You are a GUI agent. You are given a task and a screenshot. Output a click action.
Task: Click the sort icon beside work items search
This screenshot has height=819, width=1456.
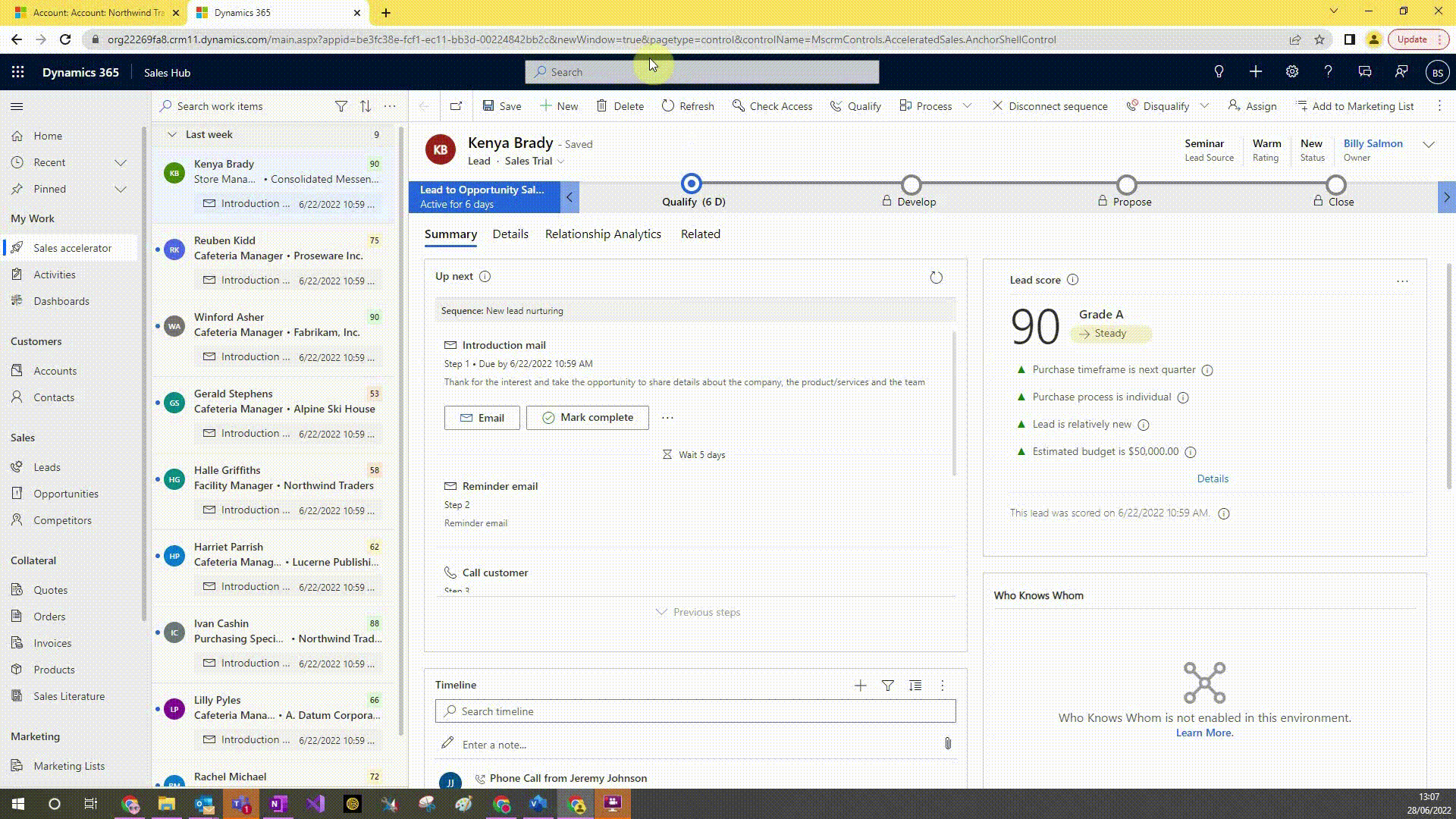click(x=366, y=106)
